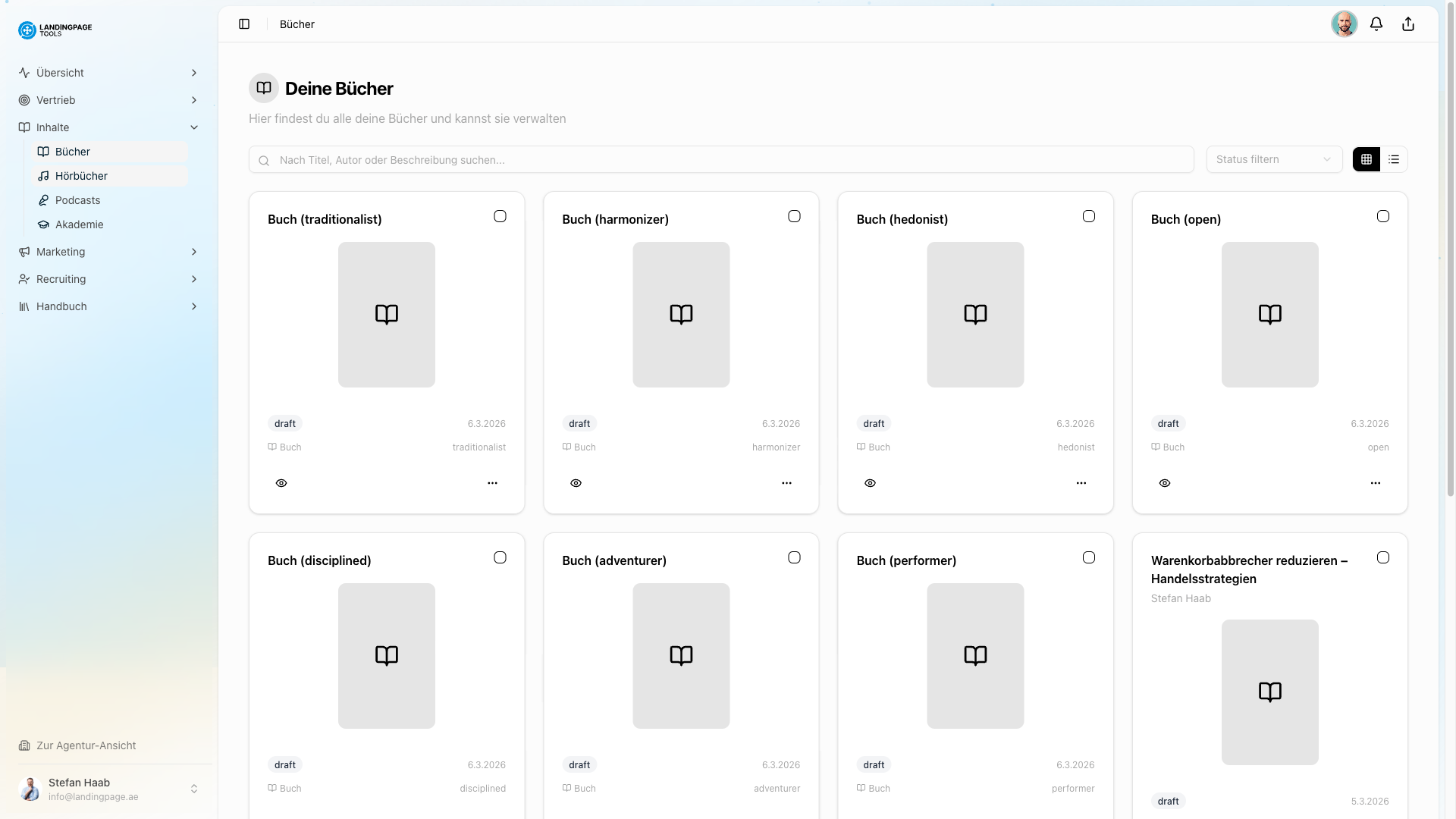Viewport: 1456px width, 819px height.
Task: Open the notification bell
Action: (x=1377, y=24)
